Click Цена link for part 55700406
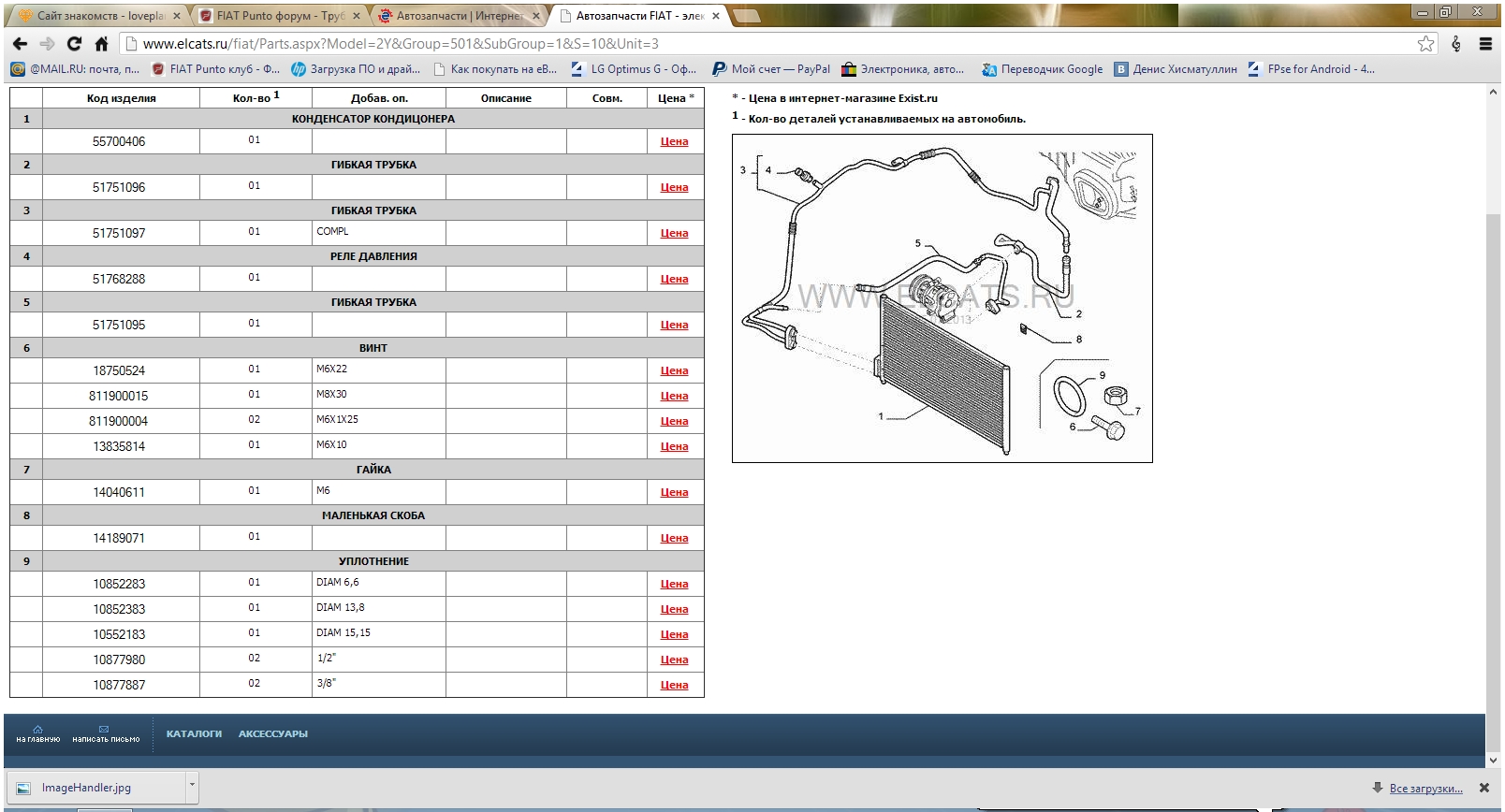The width and height of the screenshot is (1505, 812). 674,142
